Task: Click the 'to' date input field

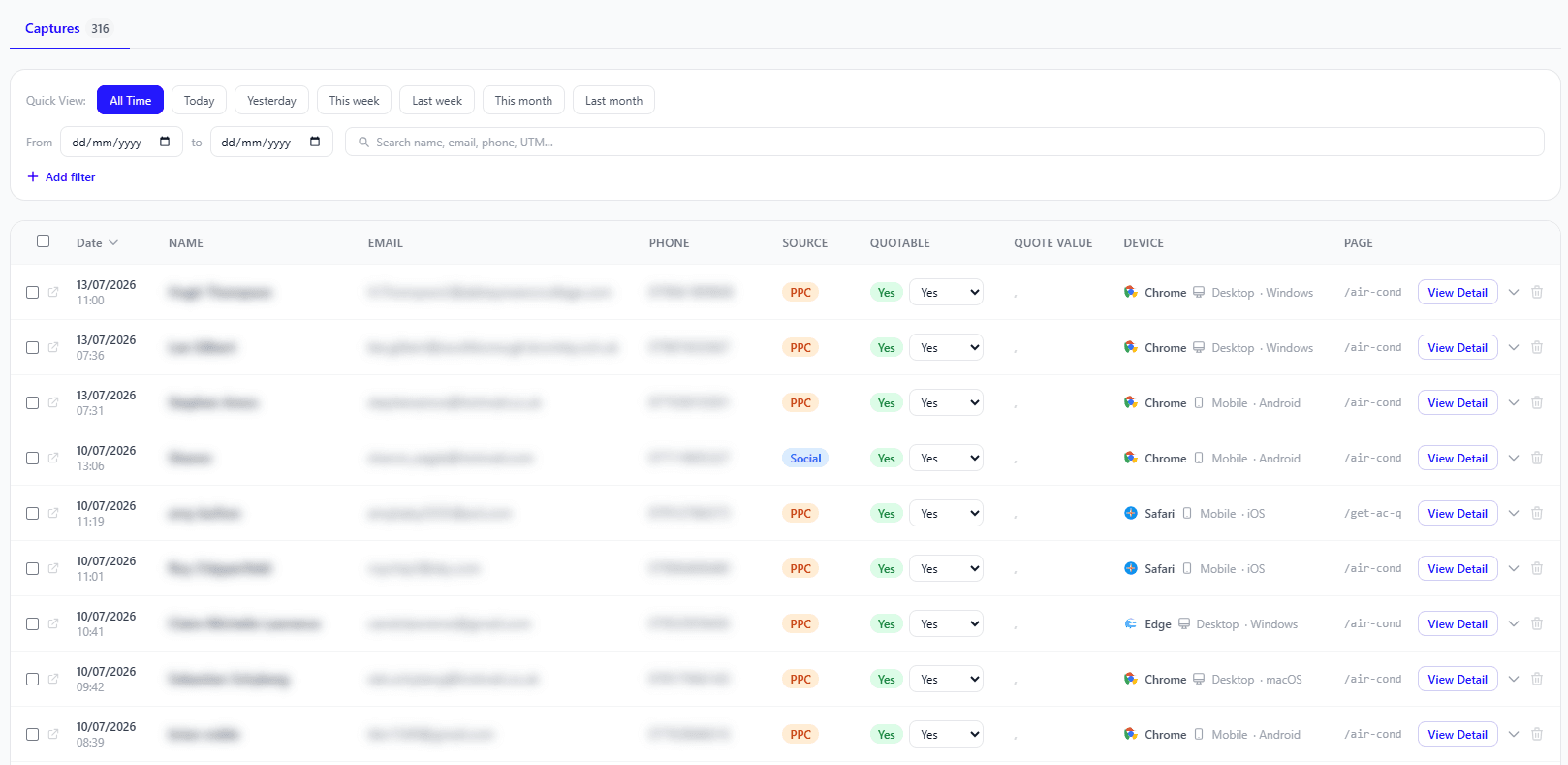Action: click(271, 142)
